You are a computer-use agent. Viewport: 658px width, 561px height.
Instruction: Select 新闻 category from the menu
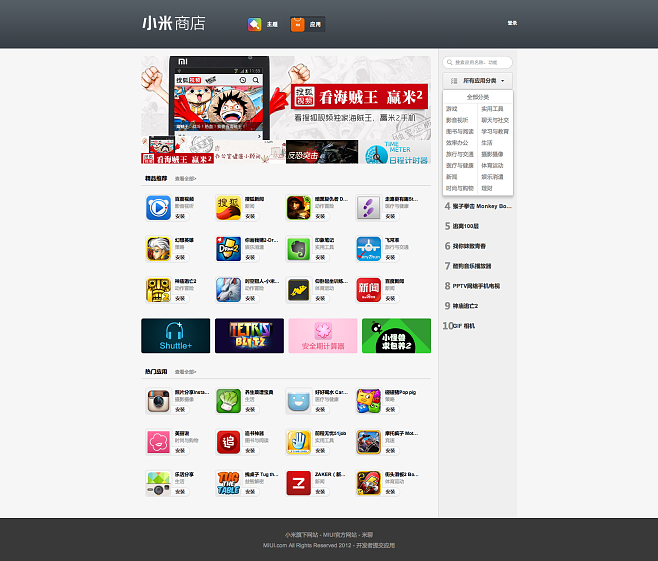[452, 177]
